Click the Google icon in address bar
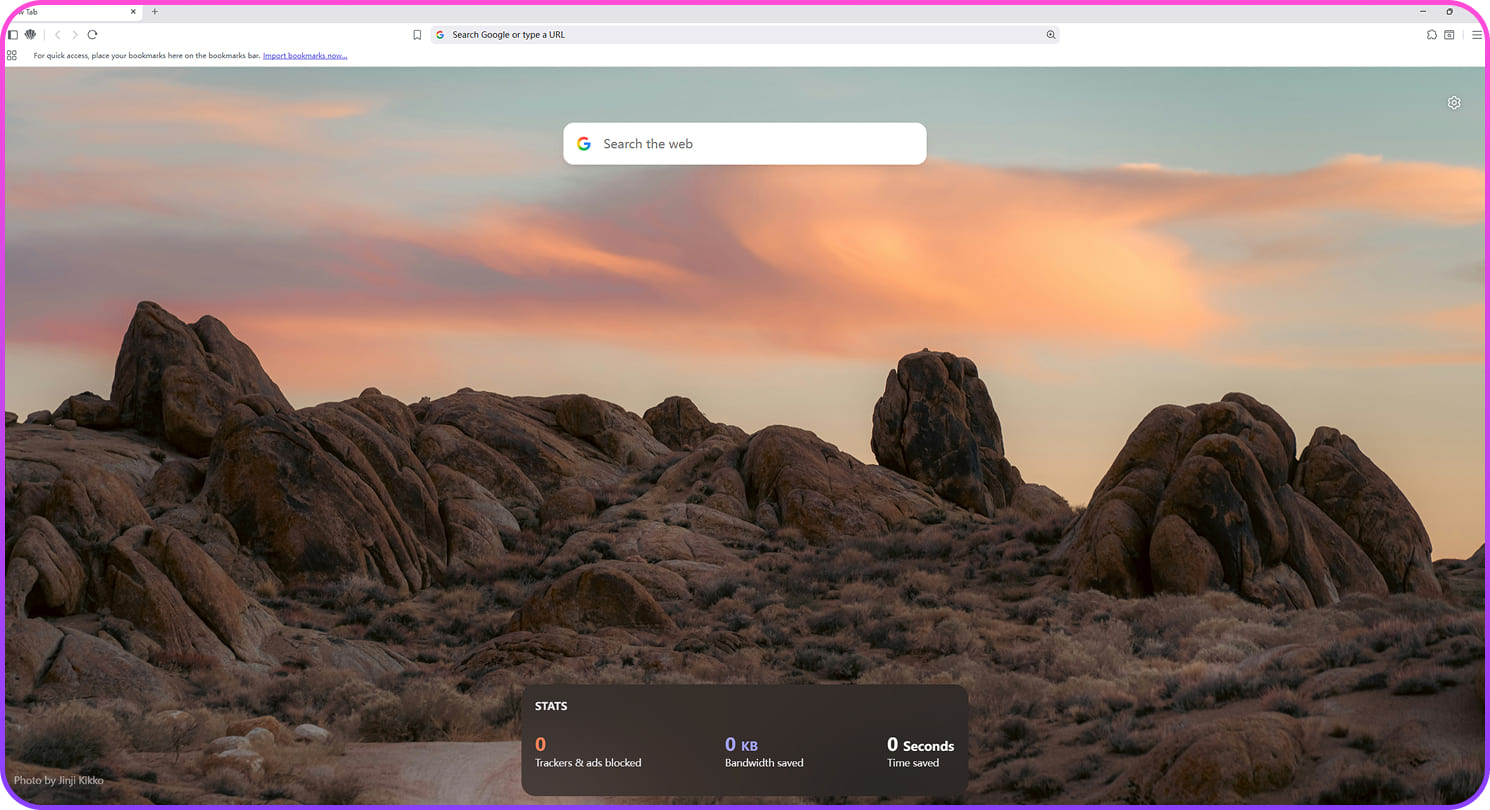The height and width of the screenshot is (810, 1490). (440, 35)
